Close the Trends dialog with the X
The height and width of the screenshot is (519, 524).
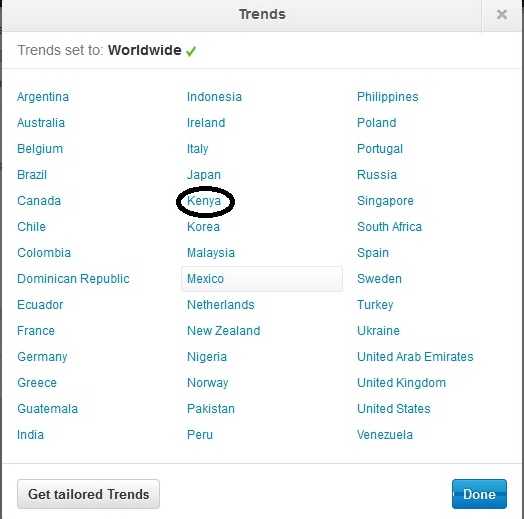click(502, 15)
